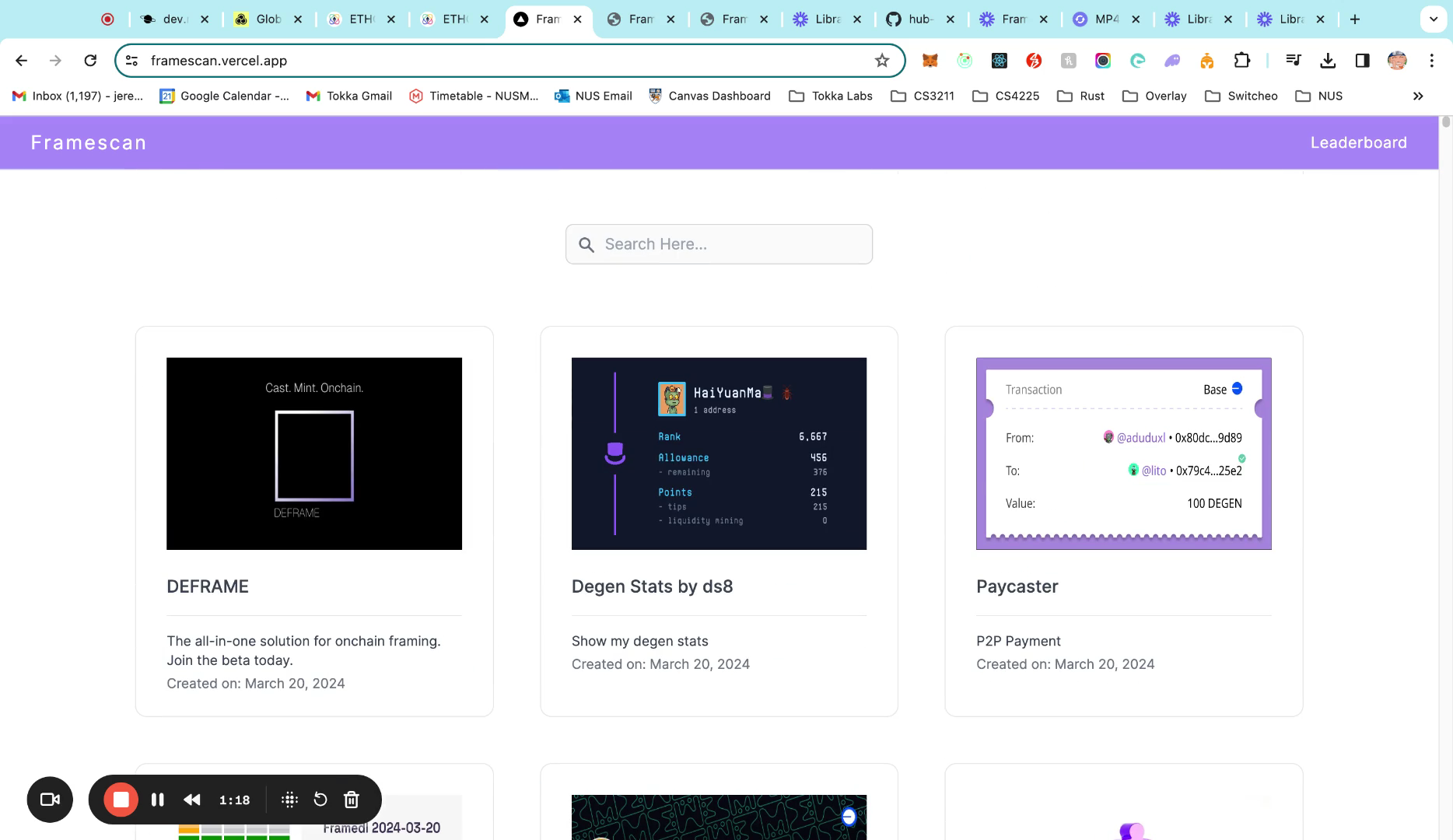Click the DEFRAME card title
Viewport: 1453px width, 840px height.
pyautogui.click(x=208, y=586)
